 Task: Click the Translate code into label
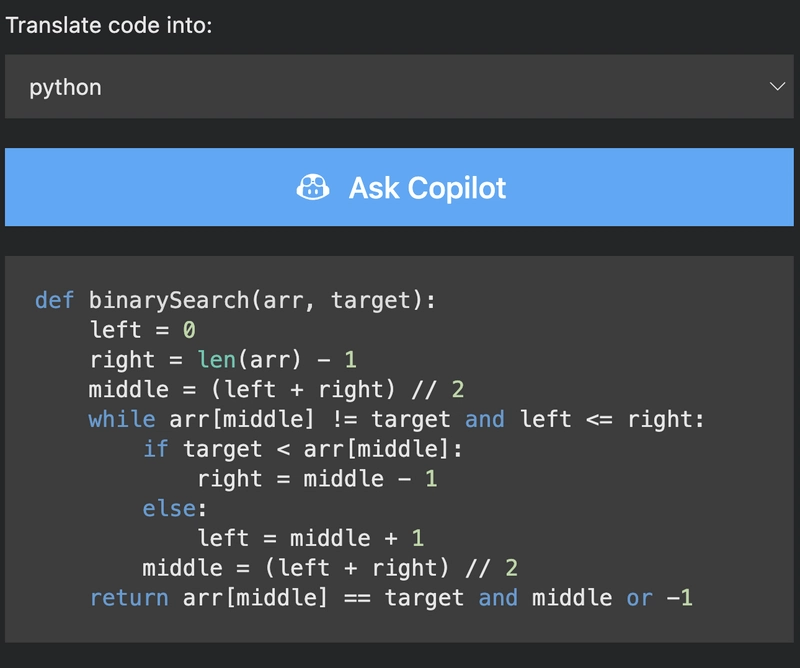point(109,26)
